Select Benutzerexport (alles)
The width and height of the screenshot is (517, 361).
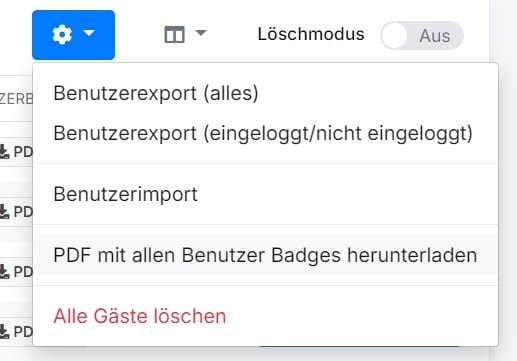[x=156, y=93]
